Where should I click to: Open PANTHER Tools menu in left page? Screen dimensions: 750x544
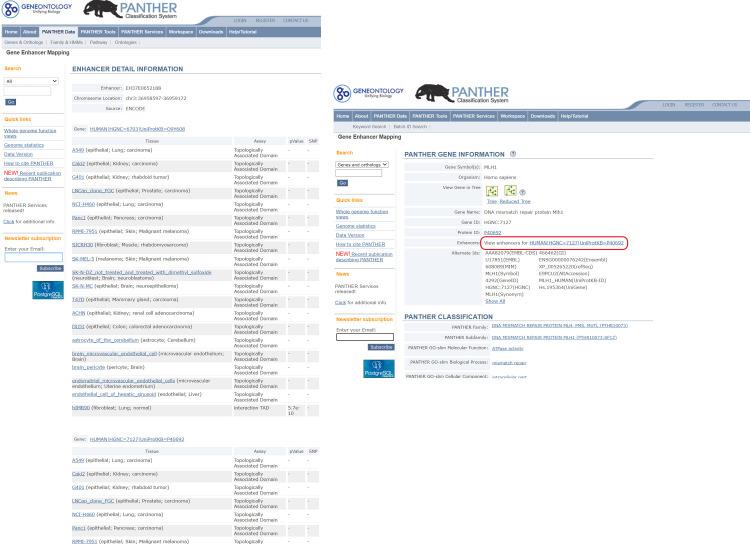tap(98, 31)
